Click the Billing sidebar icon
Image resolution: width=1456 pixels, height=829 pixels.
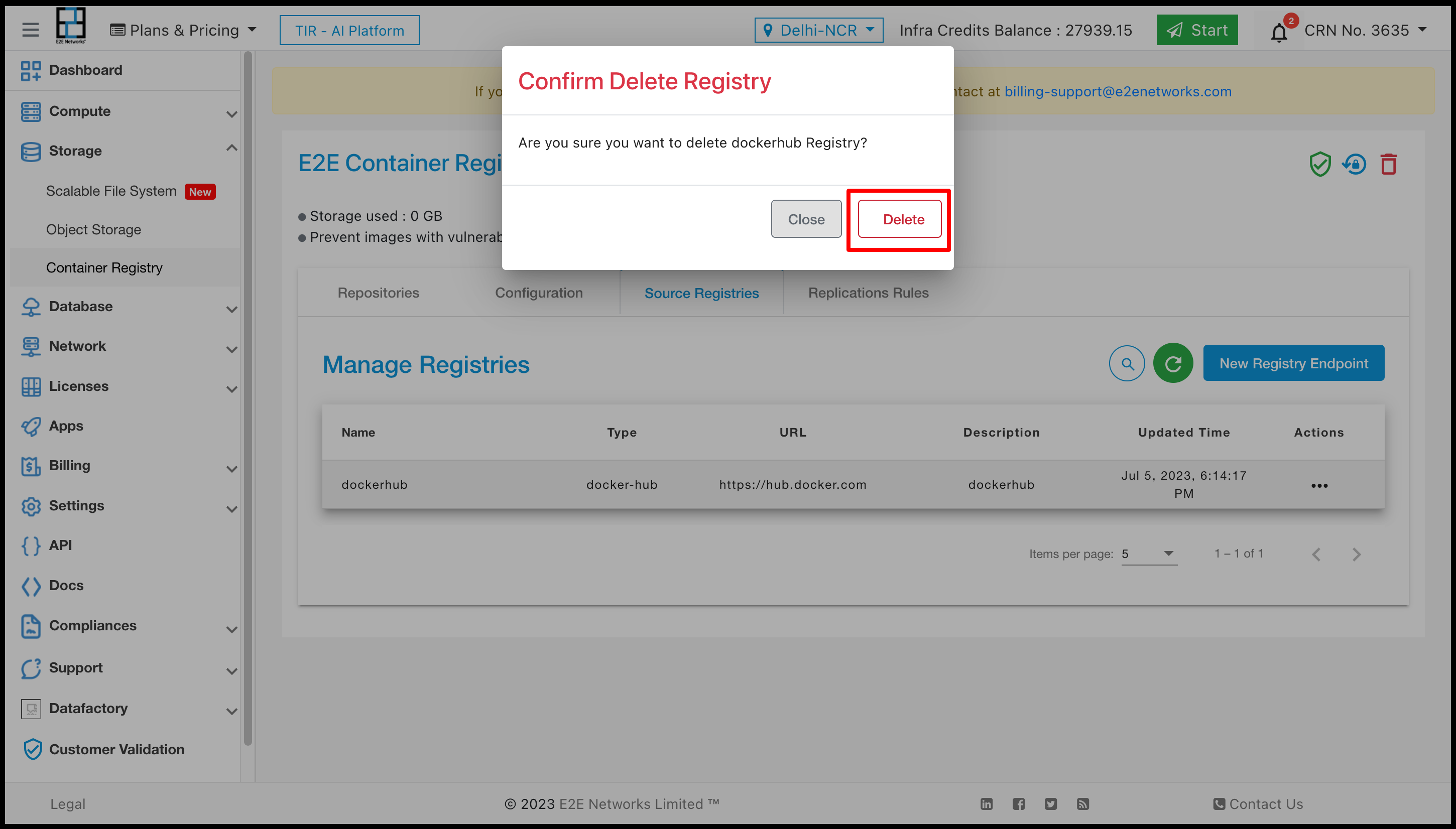(x=31, y=466)
